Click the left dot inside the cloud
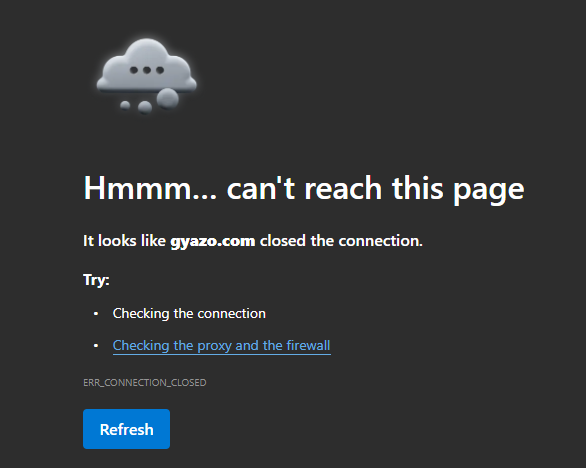 point(134,70)
